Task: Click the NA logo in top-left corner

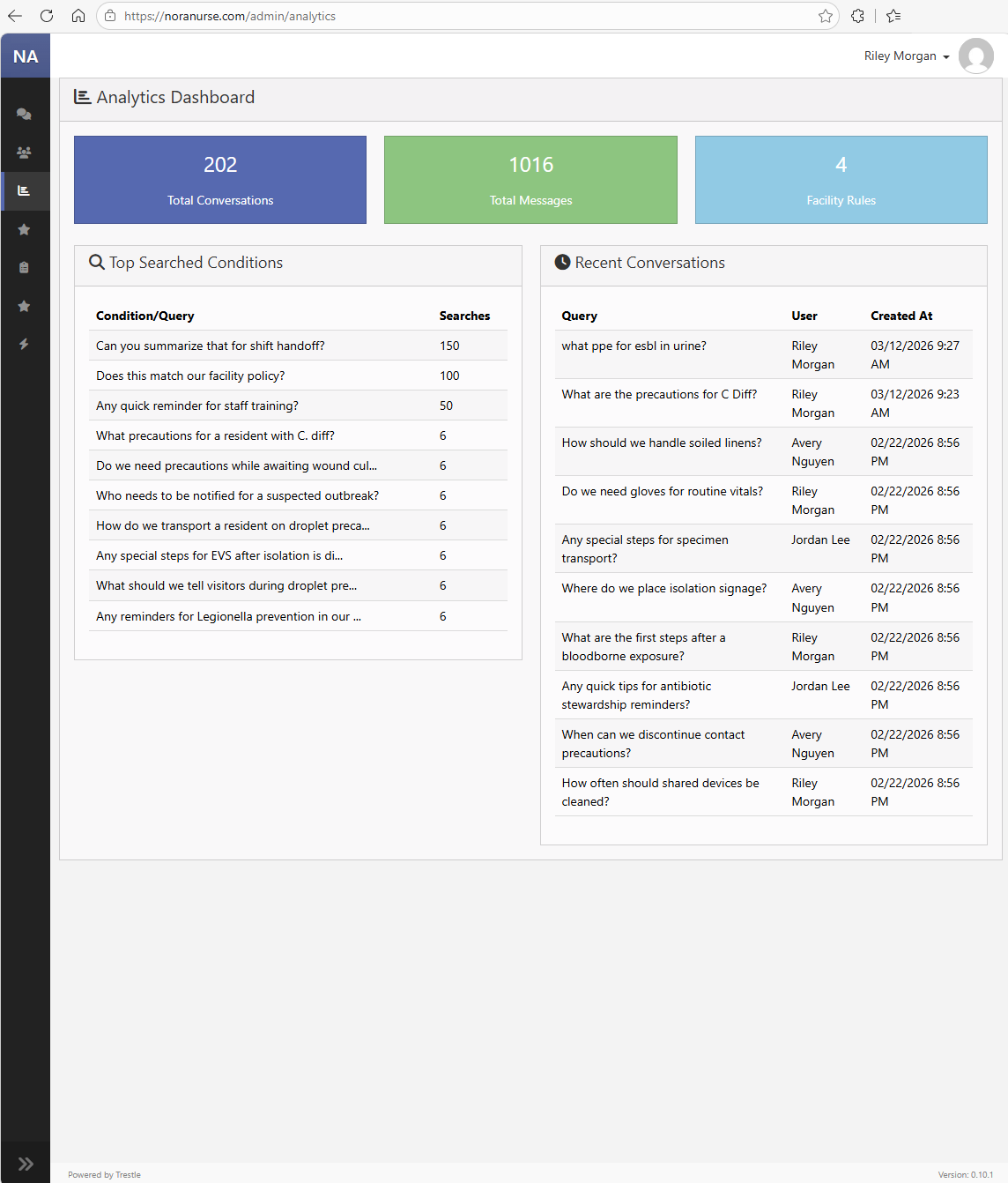Action: coord(25,55)
